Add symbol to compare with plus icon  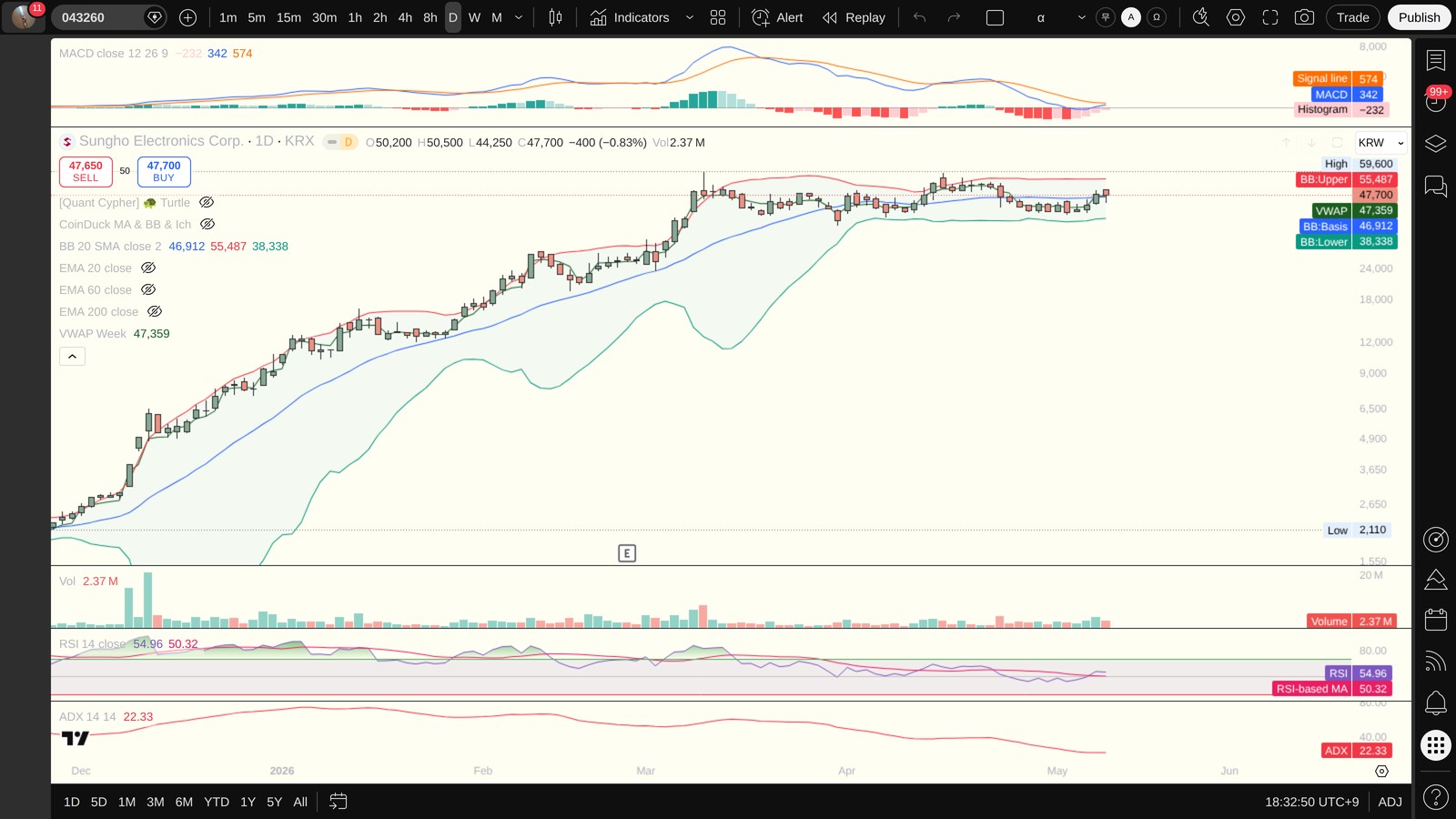[x=188, y=17]
